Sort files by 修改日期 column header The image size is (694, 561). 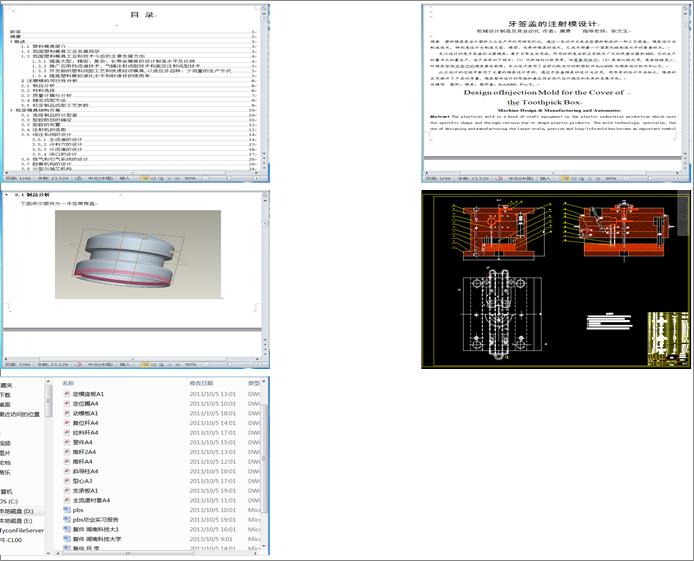201,383
